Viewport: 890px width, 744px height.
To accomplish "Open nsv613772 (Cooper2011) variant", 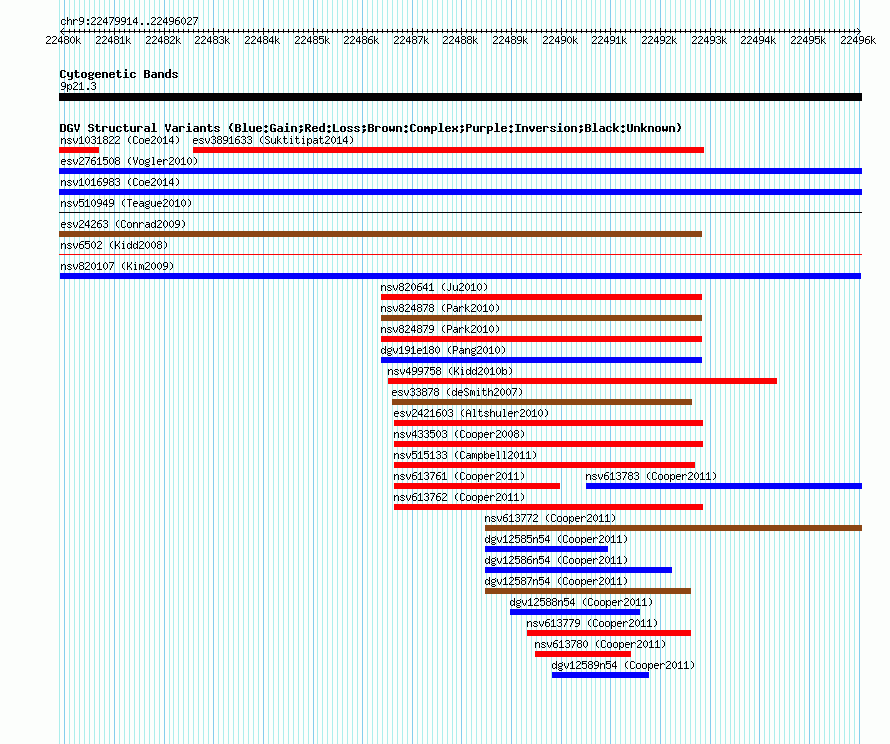I will tap(673, 528).
